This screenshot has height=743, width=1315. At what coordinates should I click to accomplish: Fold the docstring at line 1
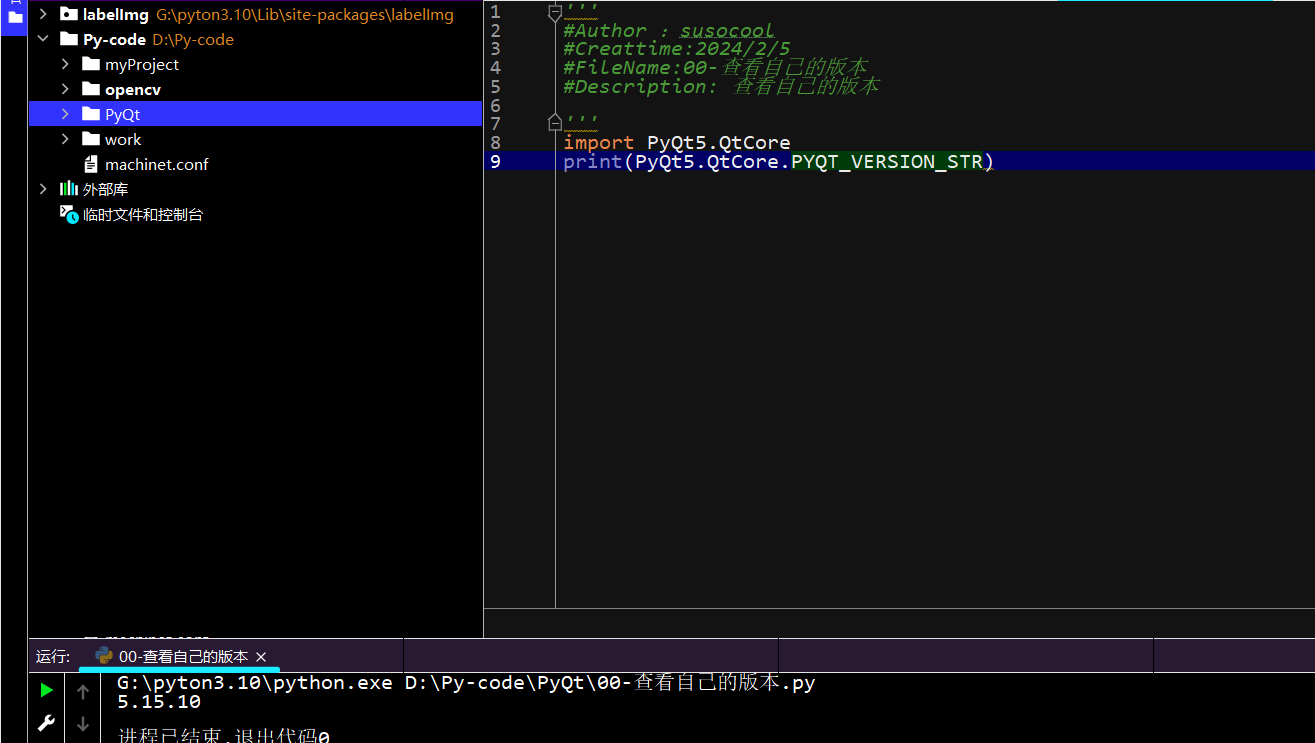click(x=555, y=13)
